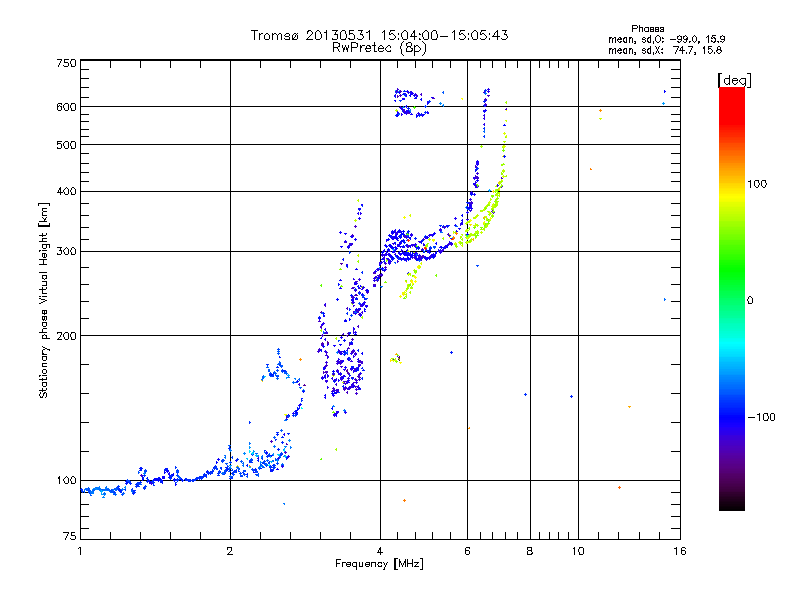Click the x-axis tick label '4'

[x=380, y=551]
